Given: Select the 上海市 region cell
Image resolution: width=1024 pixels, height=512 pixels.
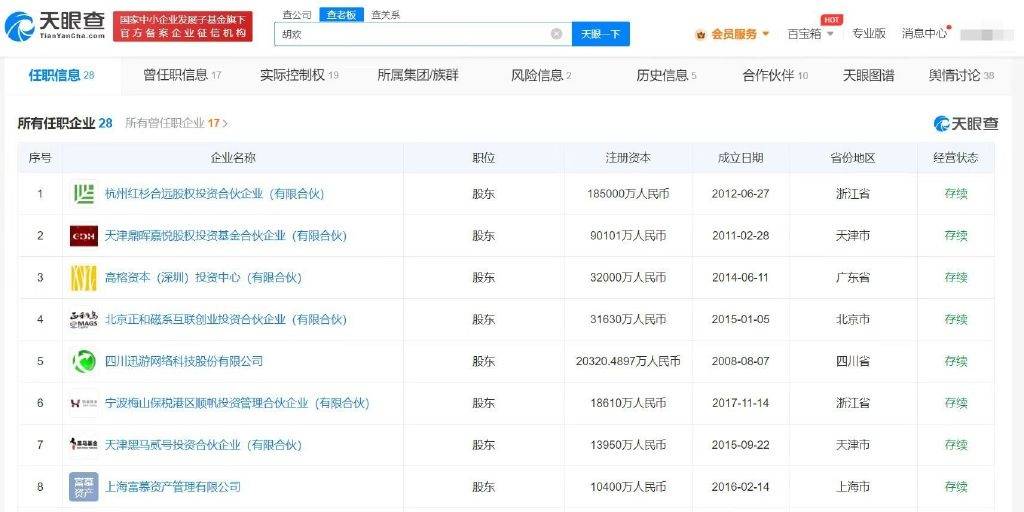Looking at the screenshot, I should coord(853,487).
